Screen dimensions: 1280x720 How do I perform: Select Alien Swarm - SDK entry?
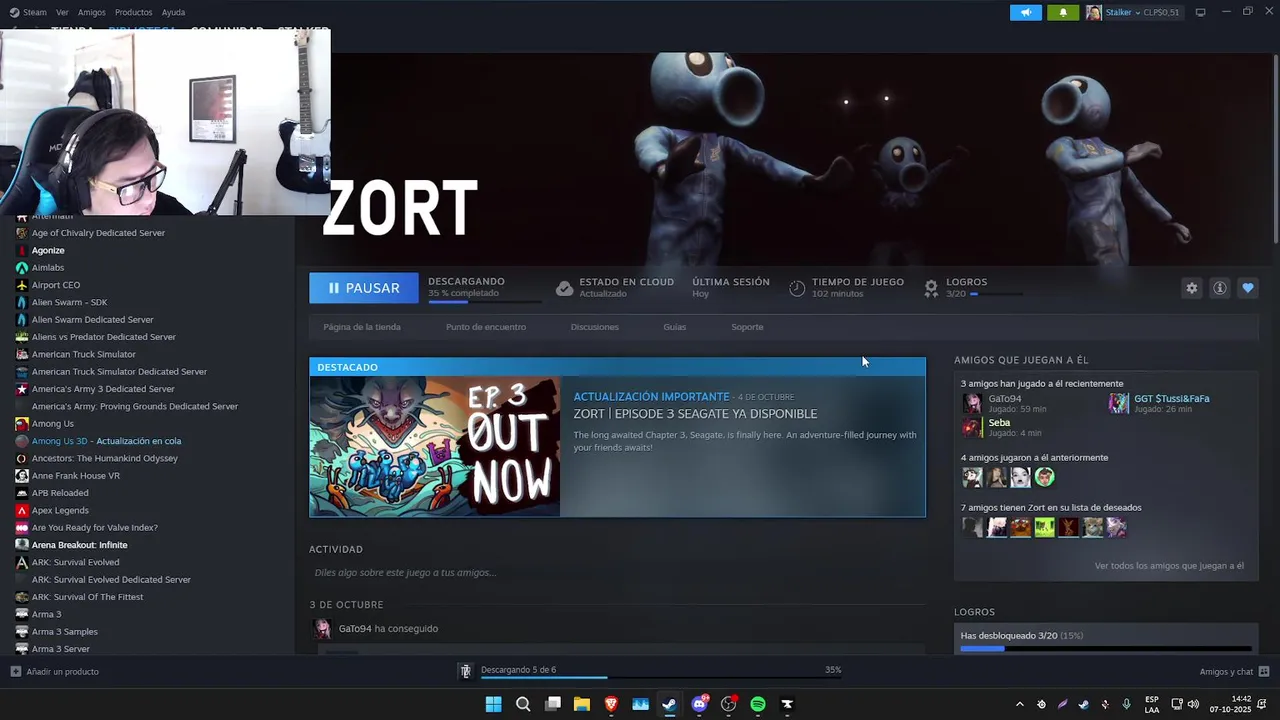(69, 302)
